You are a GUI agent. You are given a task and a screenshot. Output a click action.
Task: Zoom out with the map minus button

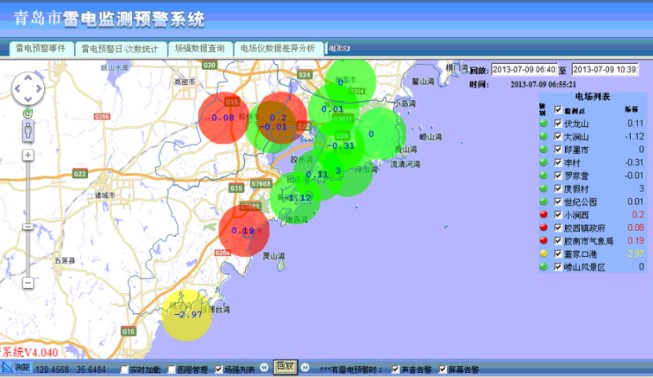point(28,283)
